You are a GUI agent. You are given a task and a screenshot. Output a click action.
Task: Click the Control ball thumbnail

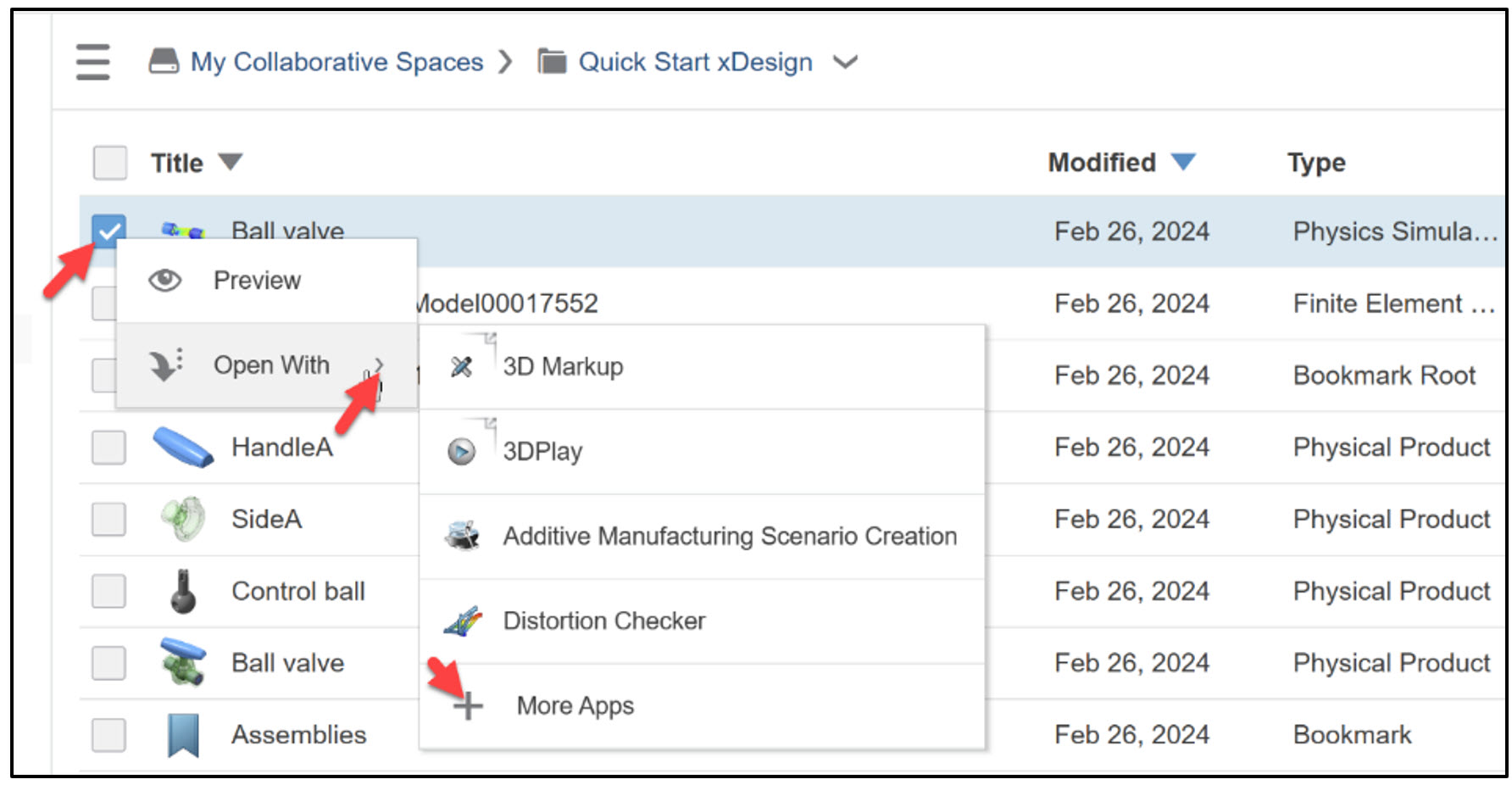coord(181,591)
